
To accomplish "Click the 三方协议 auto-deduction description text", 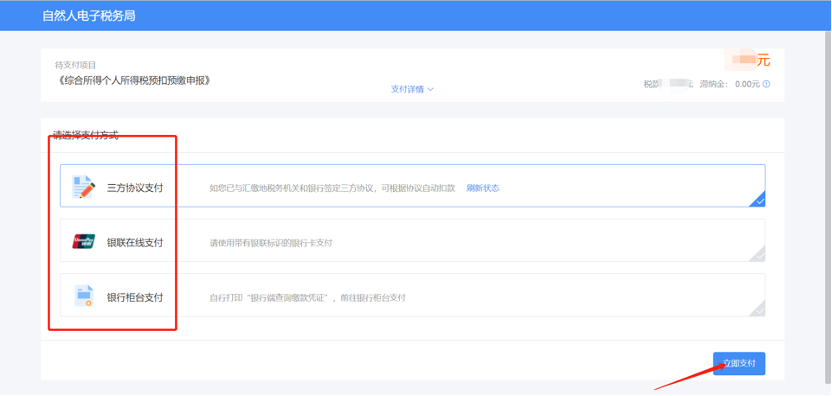I will coord(332,188).
